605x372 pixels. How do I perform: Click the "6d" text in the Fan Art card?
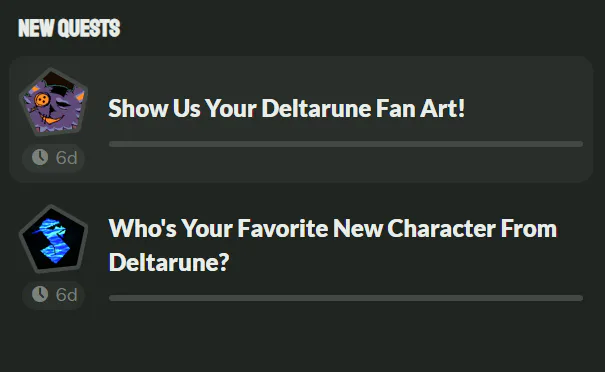point(67,158)
